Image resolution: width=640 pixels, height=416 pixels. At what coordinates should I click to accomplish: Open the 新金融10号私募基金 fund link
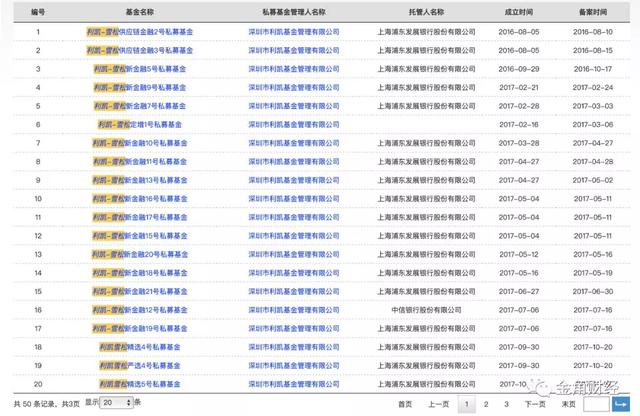140,143
